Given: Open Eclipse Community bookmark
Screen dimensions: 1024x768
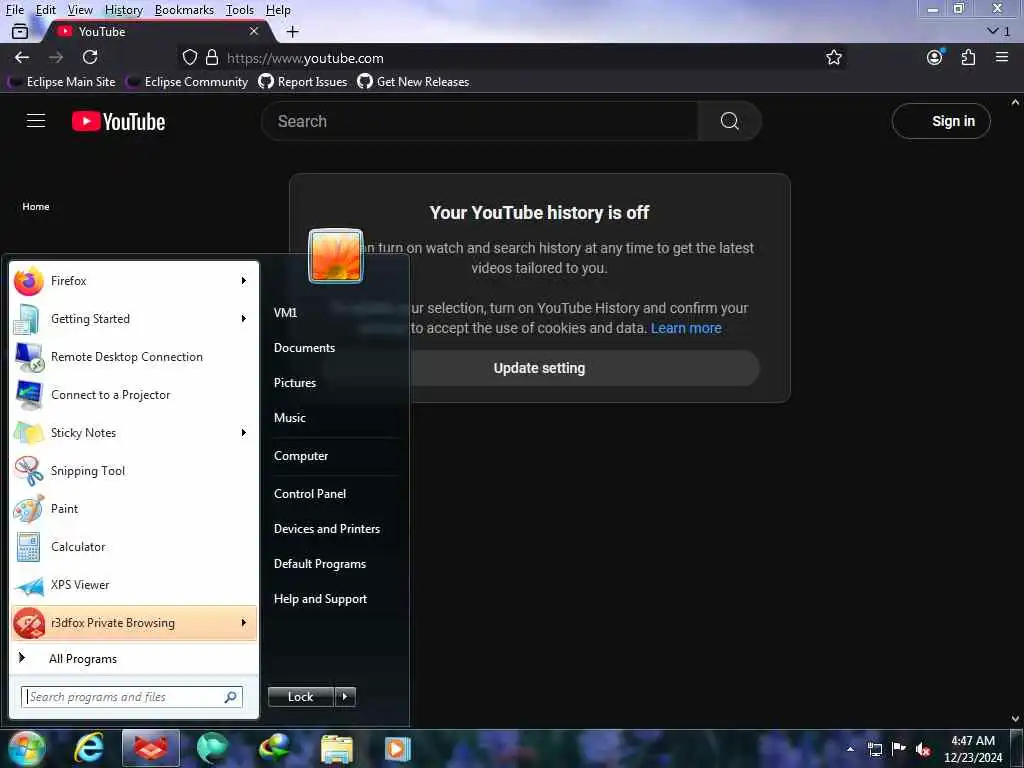Looking at the screenshot, I should tap(187, 82).
